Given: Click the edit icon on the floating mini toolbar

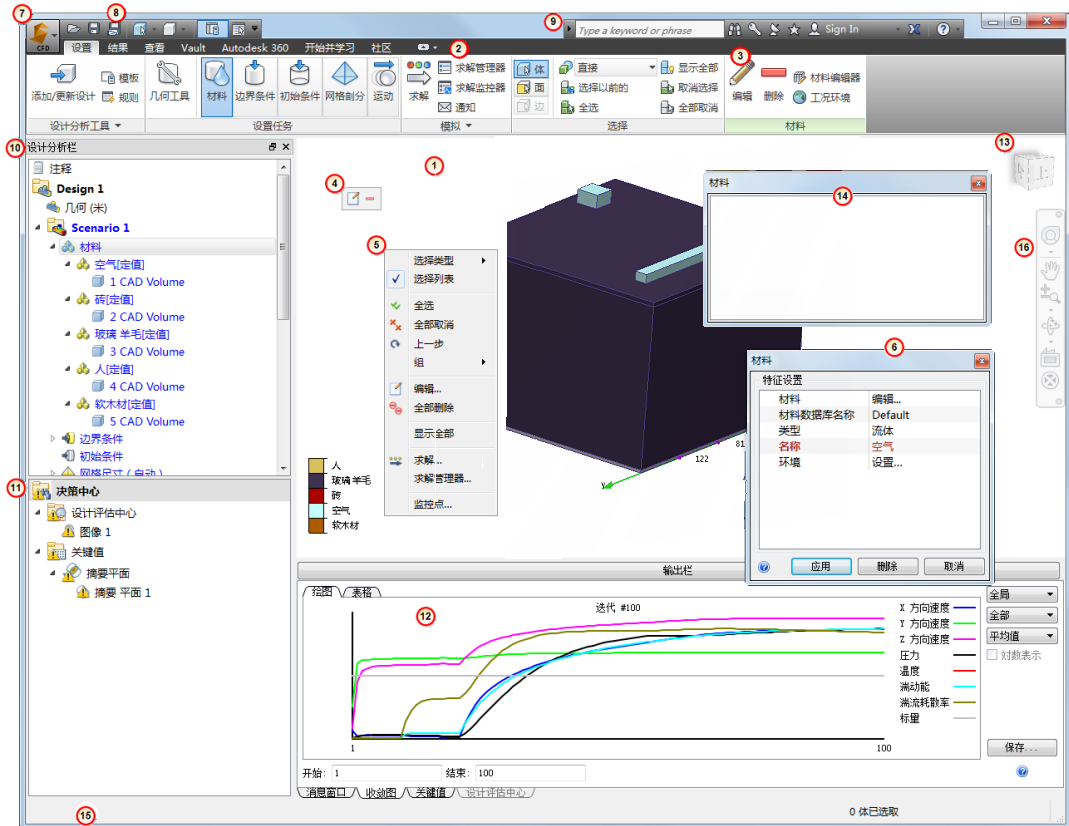Looking at the screenshot, I should (x=353, y=198).
